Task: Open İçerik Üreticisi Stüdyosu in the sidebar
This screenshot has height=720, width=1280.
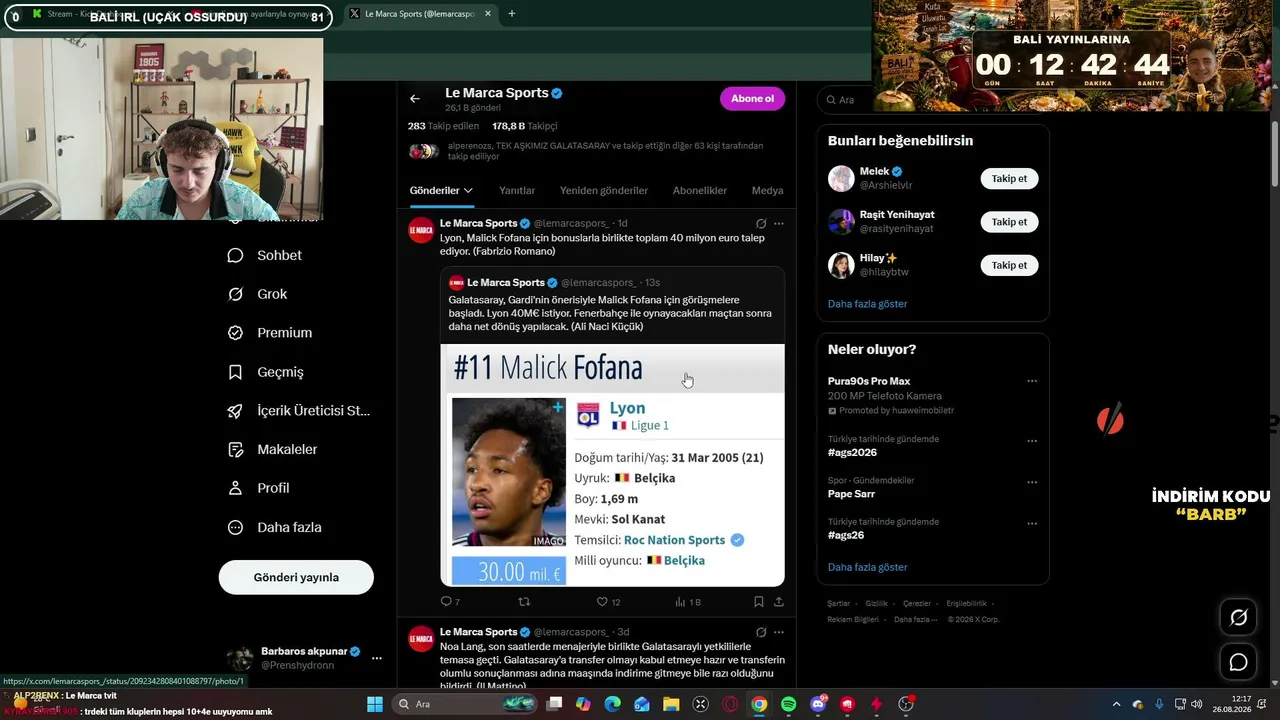Action: pos(299,411)
